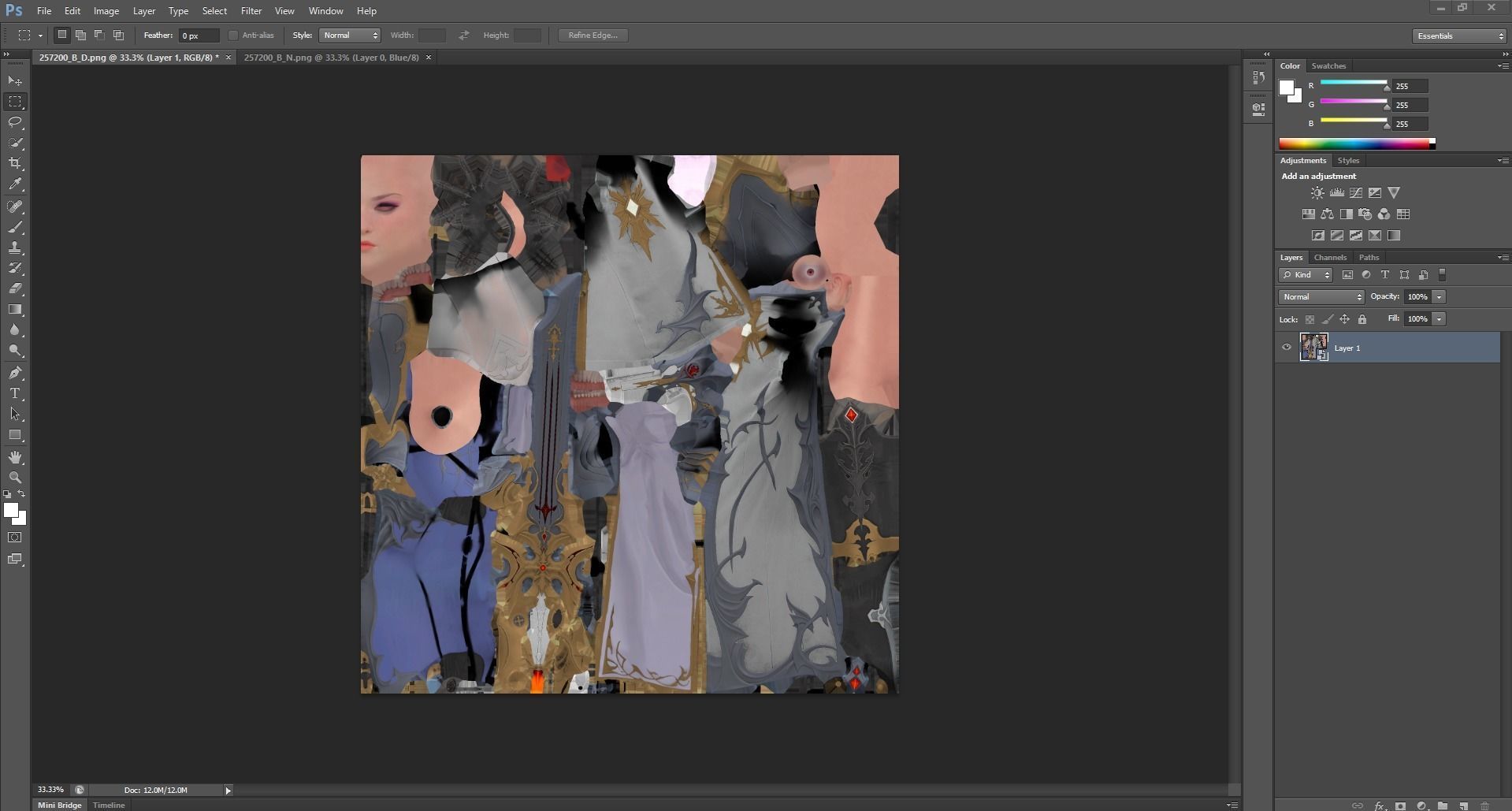Open the Window menu
The width and height of the screenshot is (1512, 811).
[x=325, y=11]
